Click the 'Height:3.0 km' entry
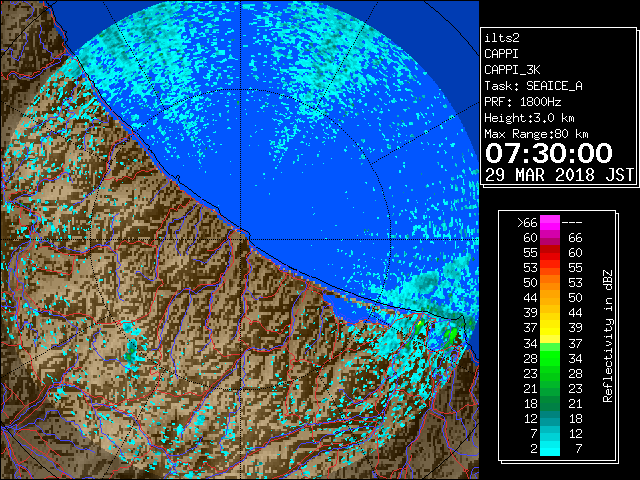Screen dimensions: 640x480 [529, 118]
